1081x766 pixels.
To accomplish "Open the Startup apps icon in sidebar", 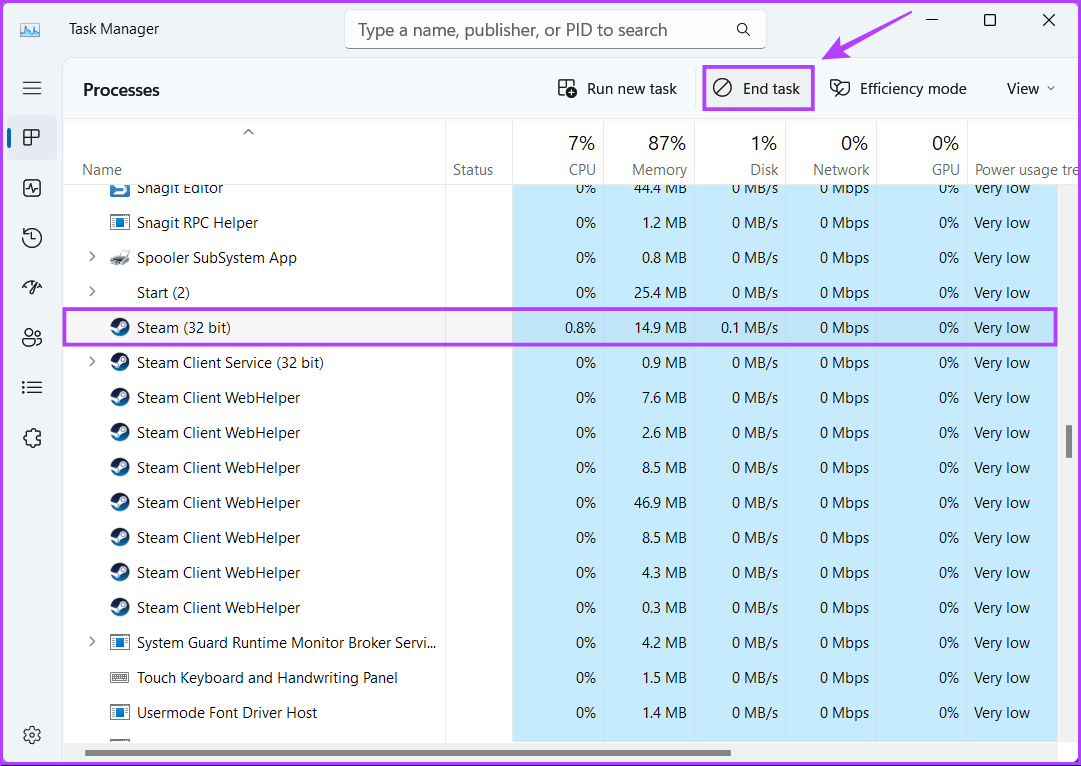I will point(32,288).
